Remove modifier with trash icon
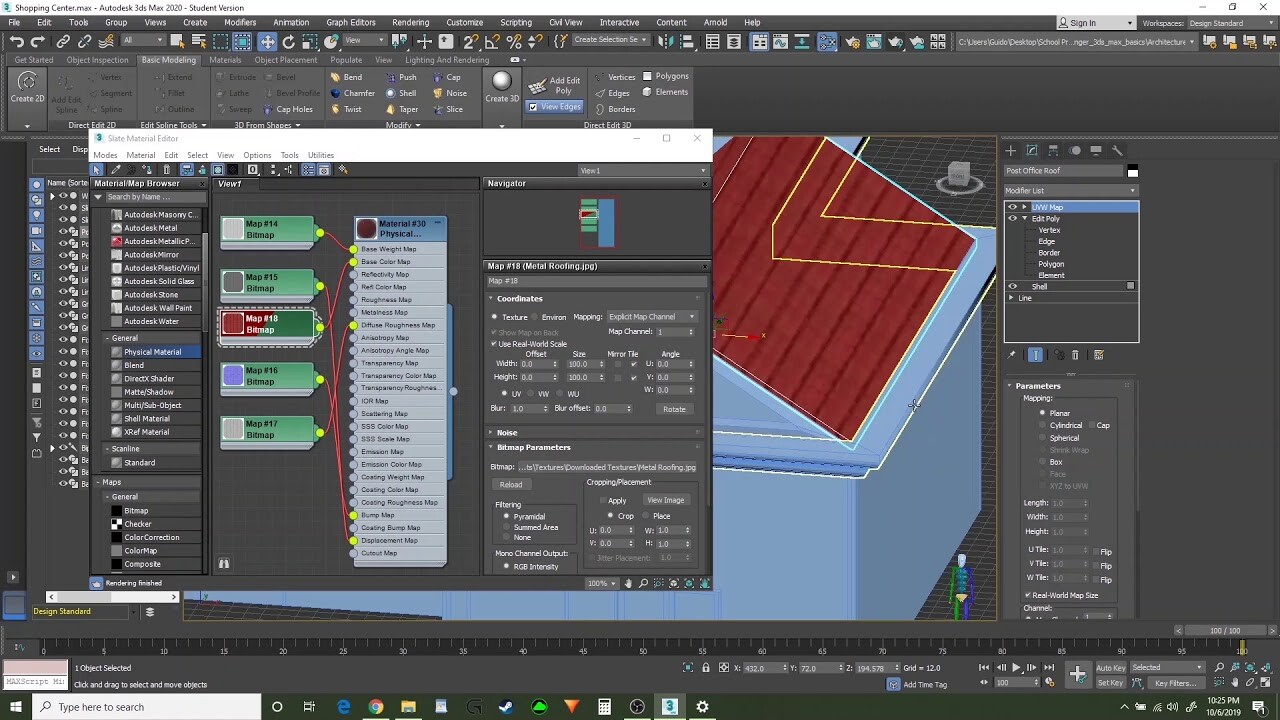 [x=1075, y=355]
